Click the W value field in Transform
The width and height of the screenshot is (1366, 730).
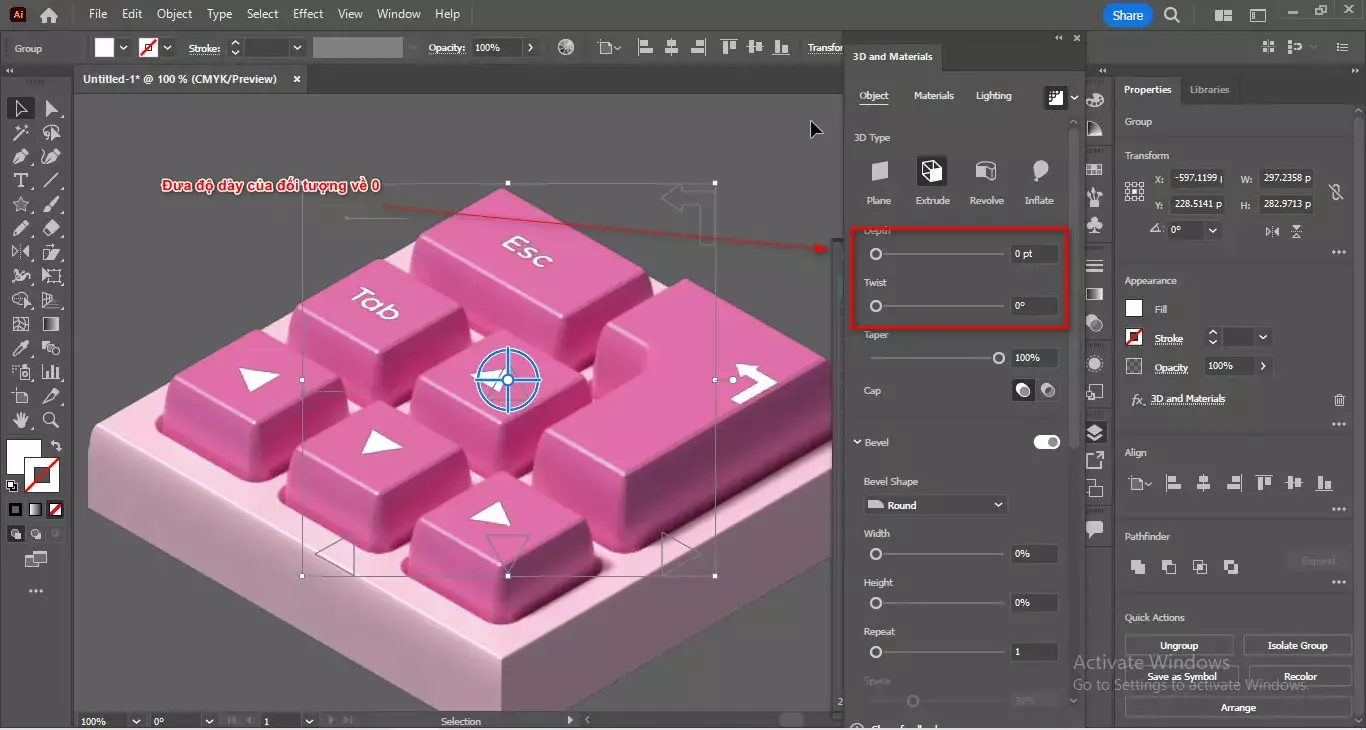click(x=1288, y=178)
